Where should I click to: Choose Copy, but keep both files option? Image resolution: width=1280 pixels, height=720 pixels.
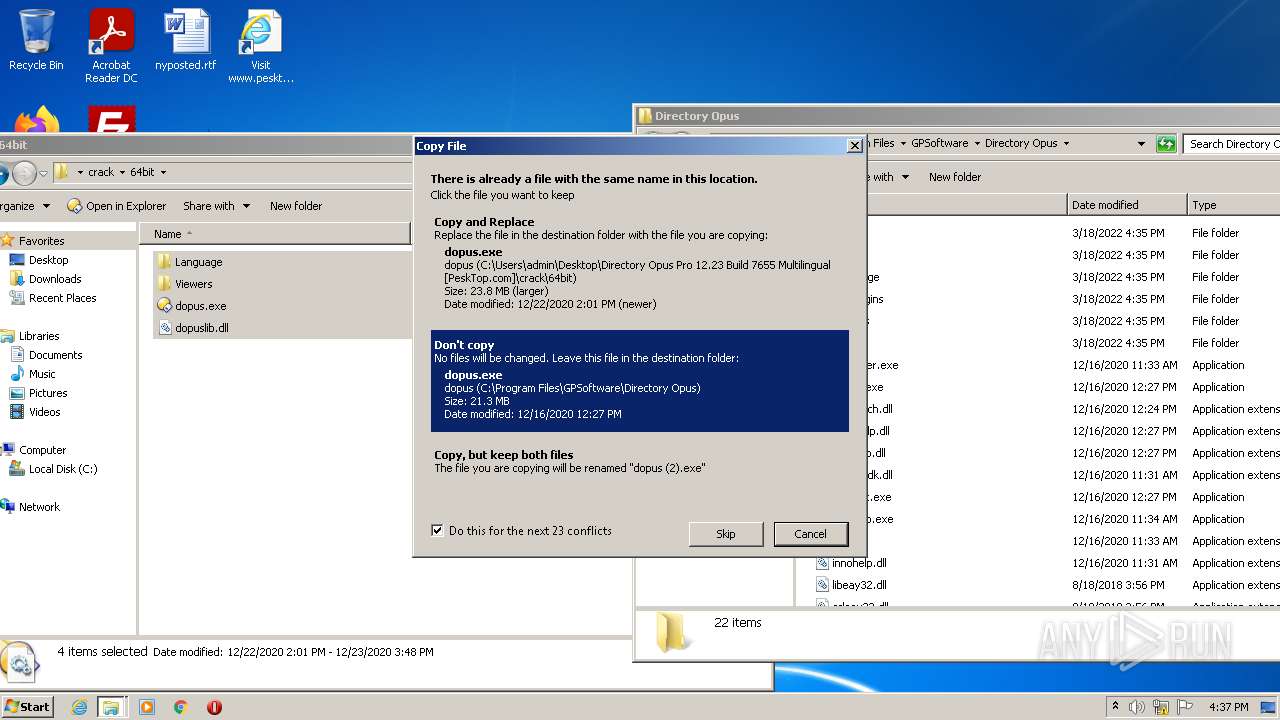point(640,461)
